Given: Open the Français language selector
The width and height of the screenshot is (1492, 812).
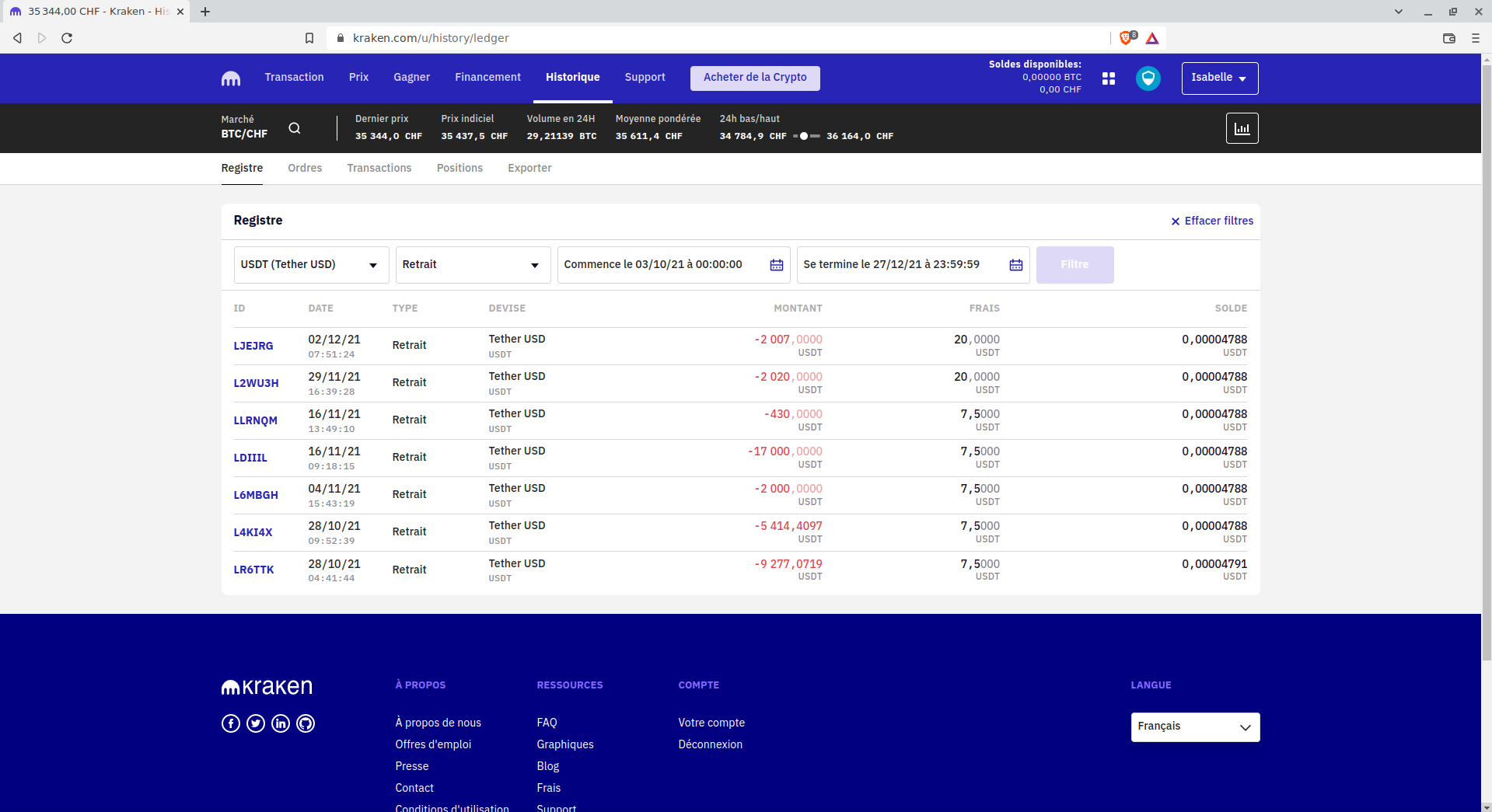Looking at the screenshot, I should (1194, 727).
